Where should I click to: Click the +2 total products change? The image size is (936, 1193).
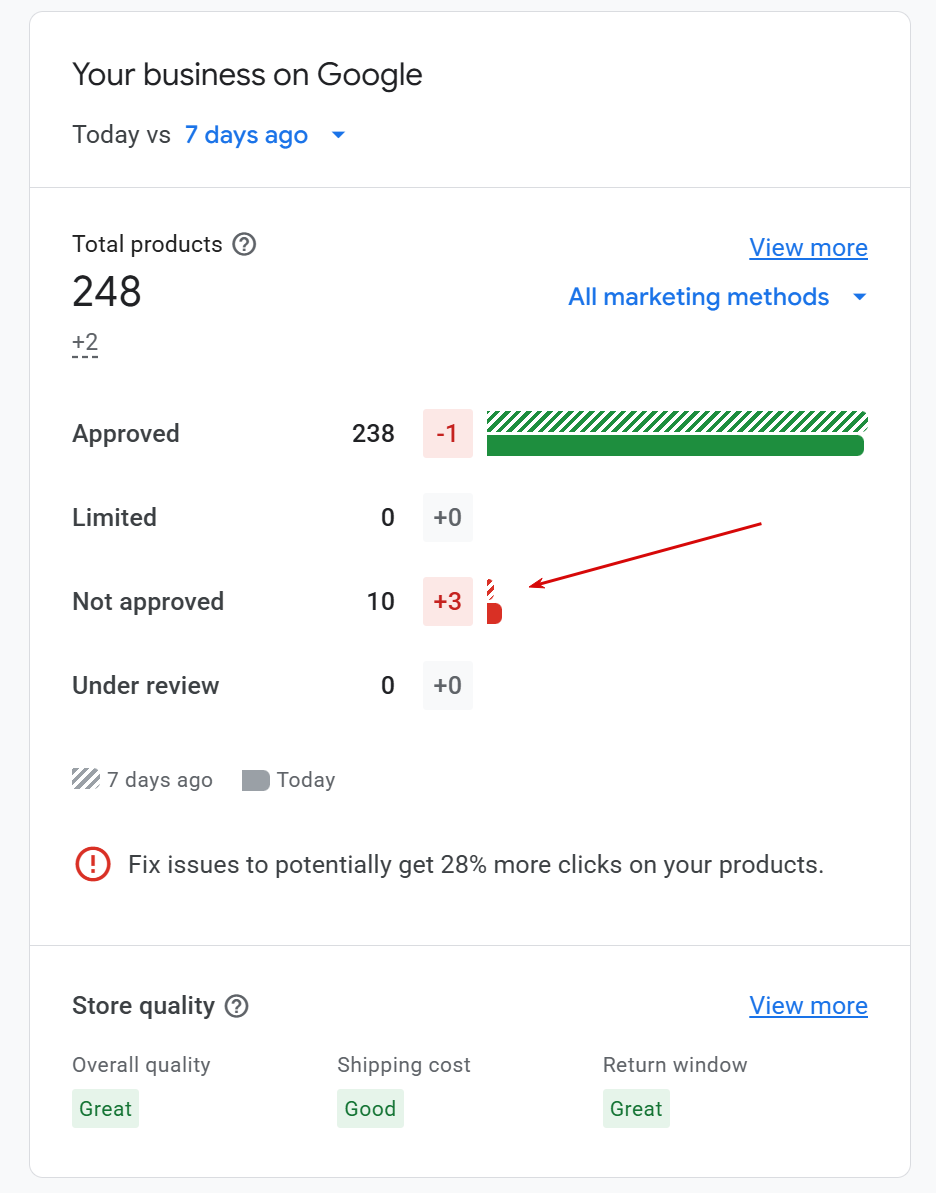85,344
